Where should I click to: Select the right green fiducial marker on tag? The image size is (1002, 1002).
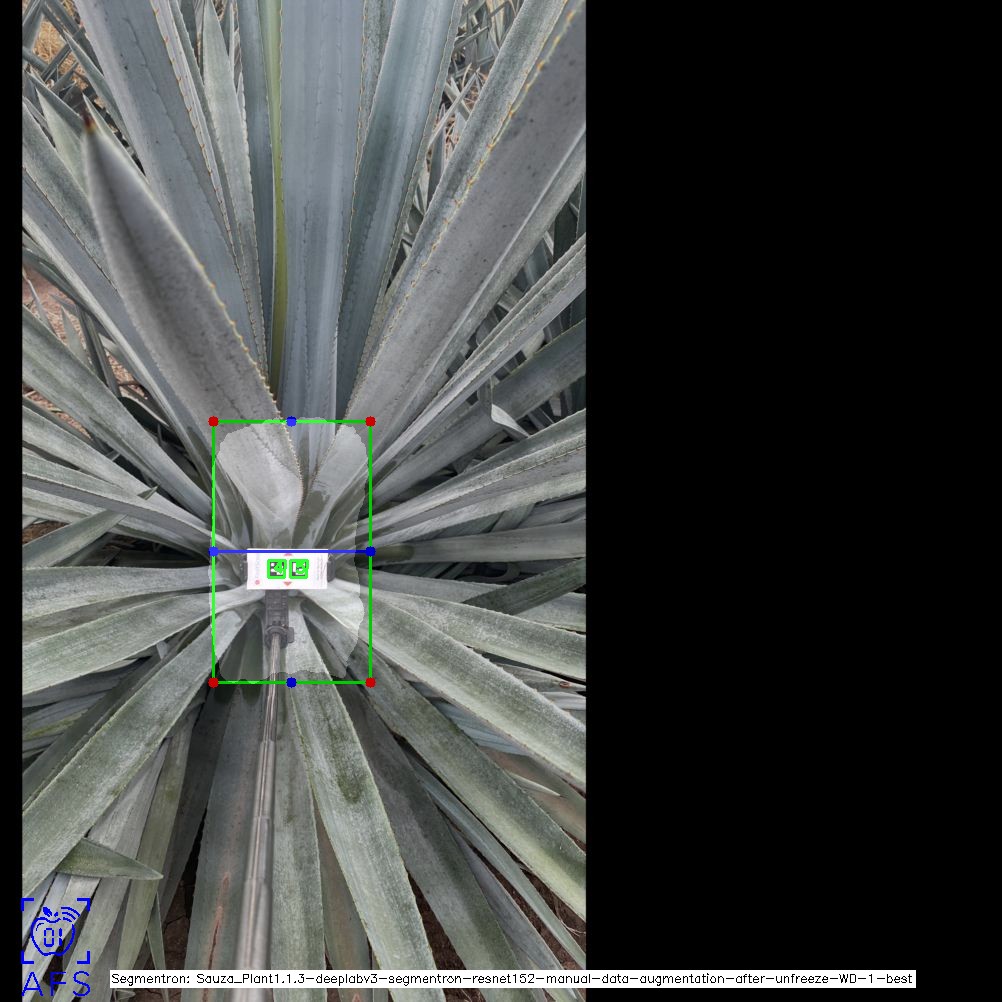(298, 568)
